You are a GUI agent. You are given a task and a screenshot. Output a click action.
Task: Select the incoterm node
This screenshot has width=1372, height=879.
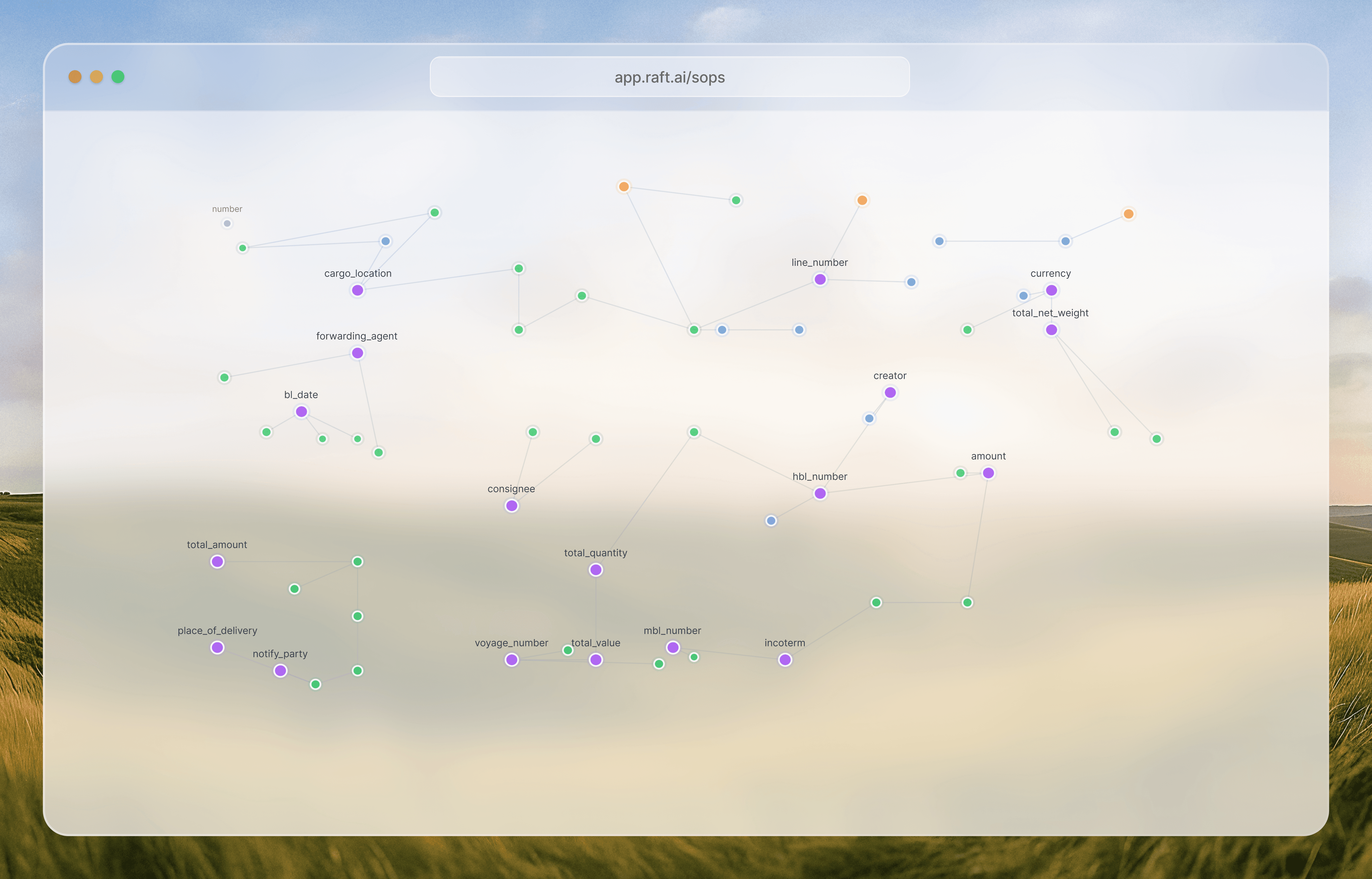tap(785, 660)
